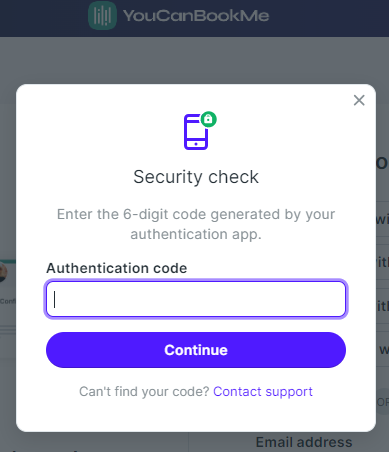Open the Contact support link

pos(263,392)
